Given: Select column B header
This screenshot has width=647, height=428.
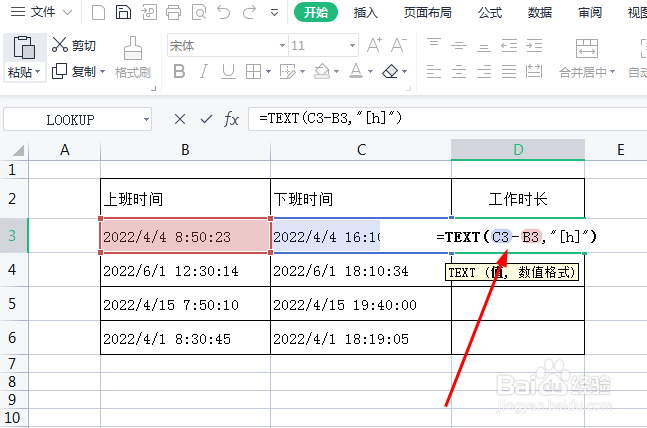Looking at the screenshot, I should point(185,150).
